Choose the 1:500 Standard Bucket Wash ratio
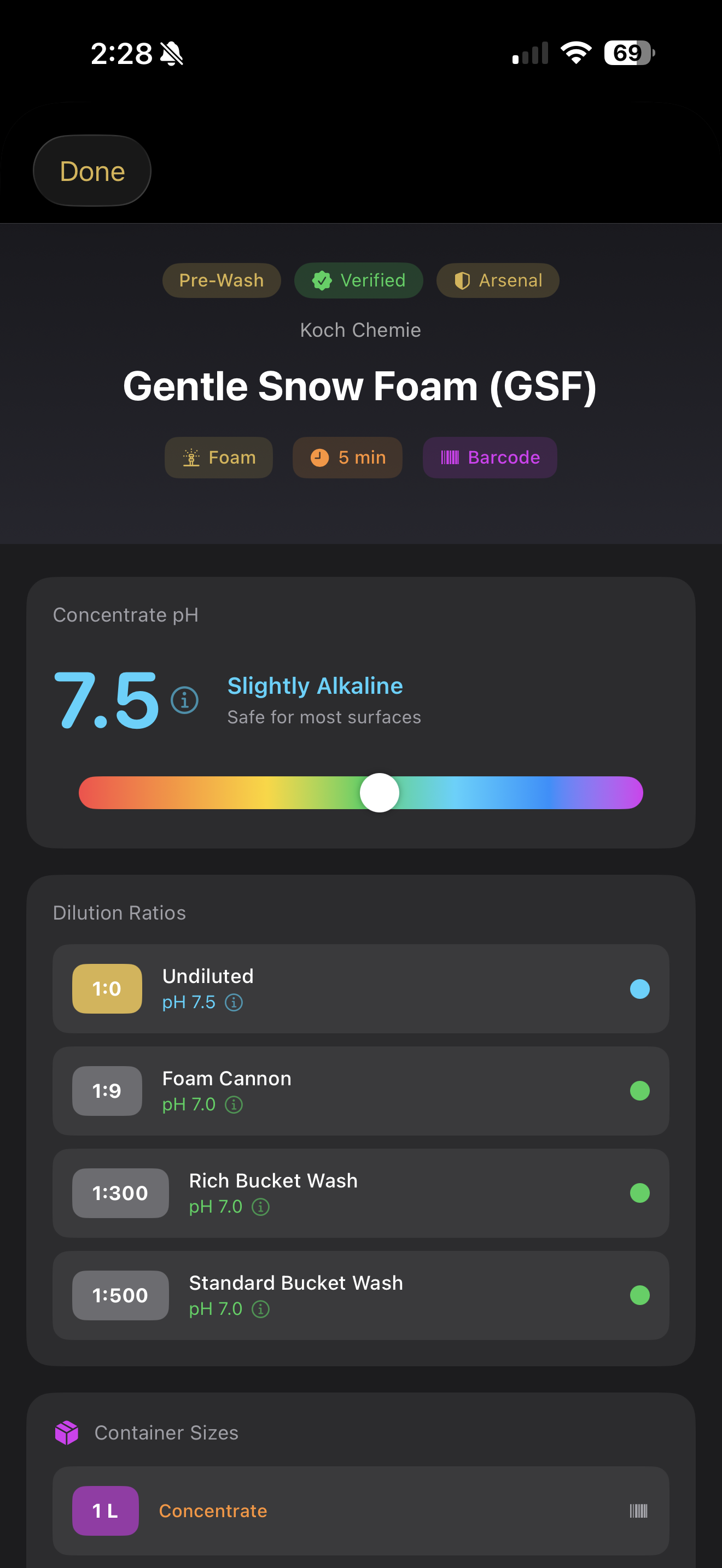The height and width of the screenshot is (1568, 722). 360,1295
